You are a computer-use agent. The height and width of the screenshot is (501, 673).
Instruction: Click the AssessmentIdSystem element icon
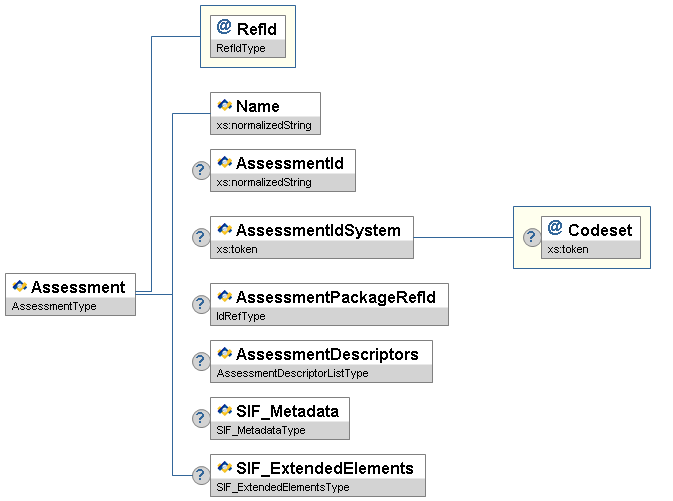click(x=224, y=229)
